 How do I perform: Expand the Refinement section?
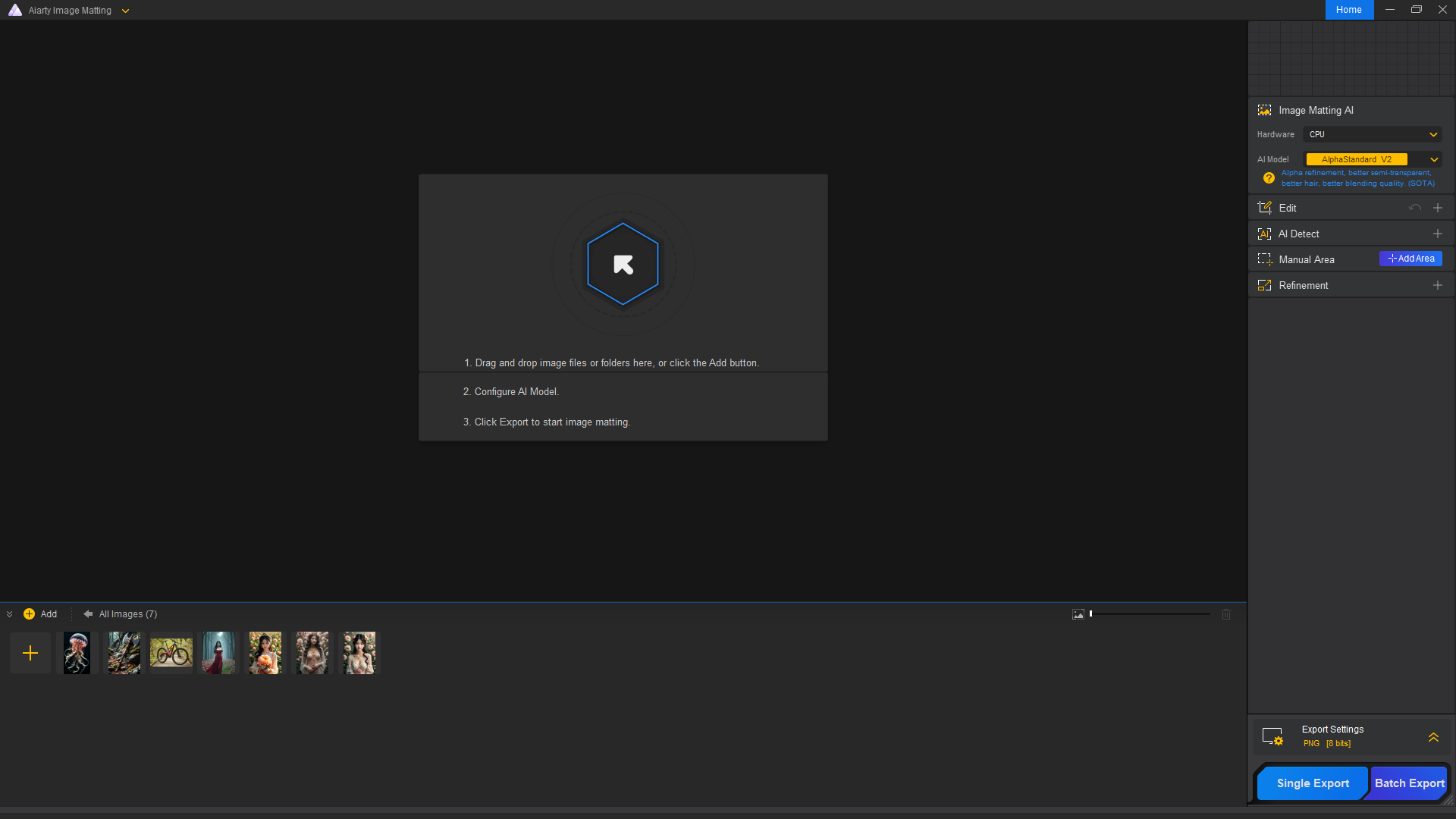[1437, 285]
